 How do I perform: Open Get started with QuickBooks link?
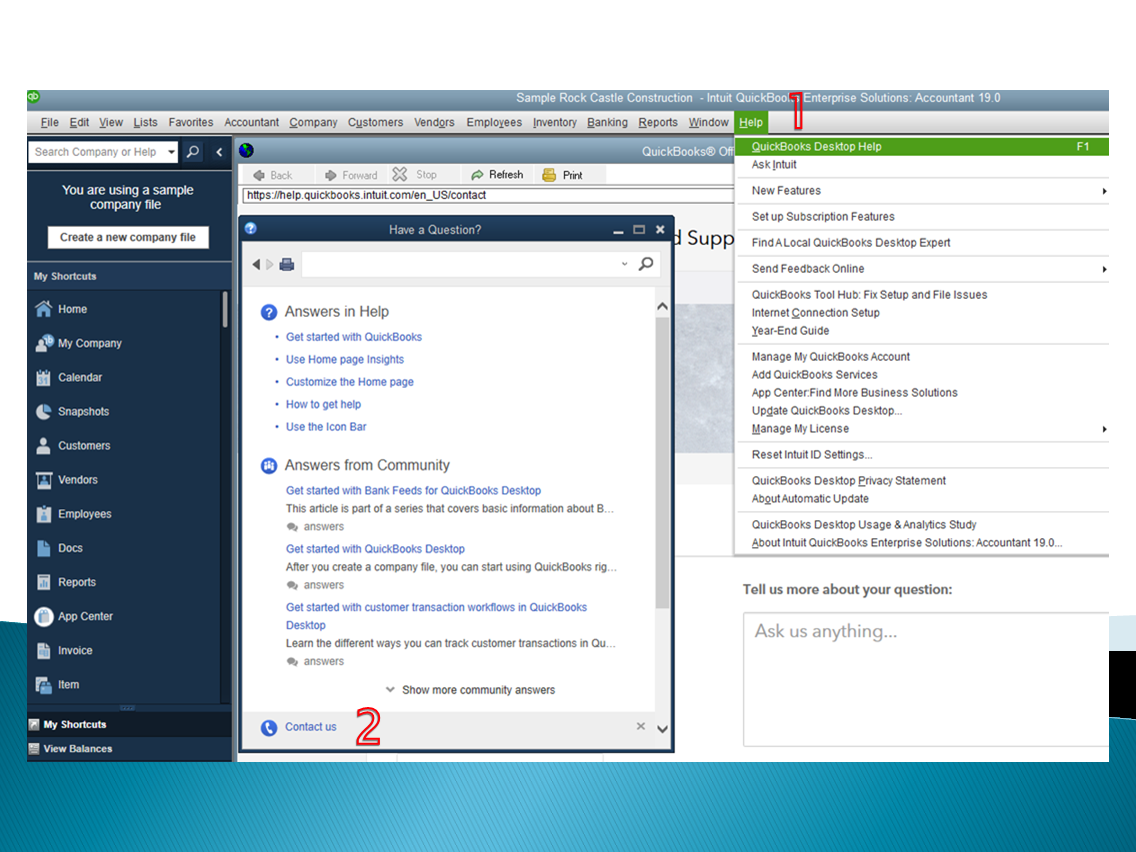pos(354,337)
